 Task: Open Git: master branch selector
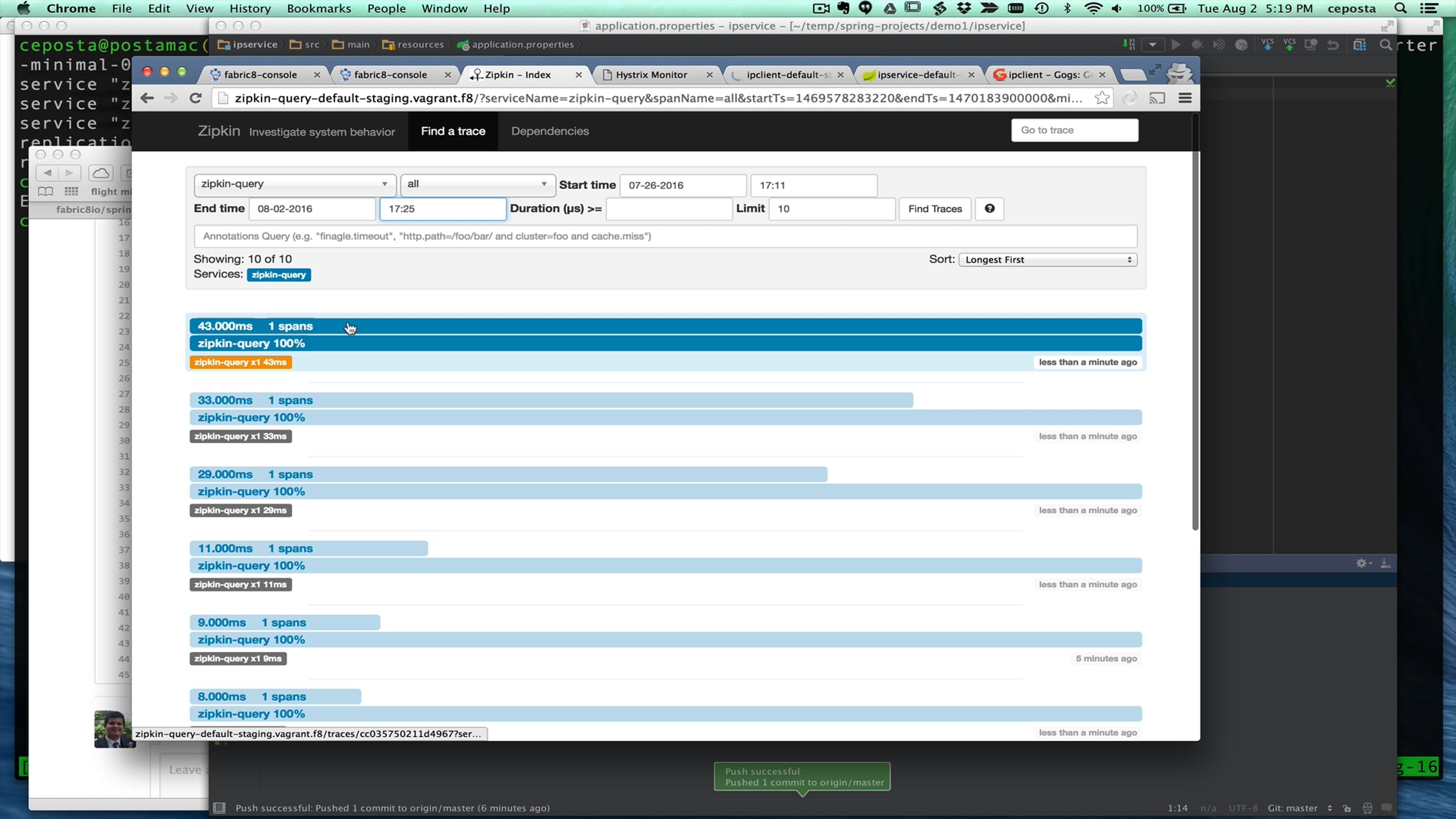click(x=1299, y=808)
